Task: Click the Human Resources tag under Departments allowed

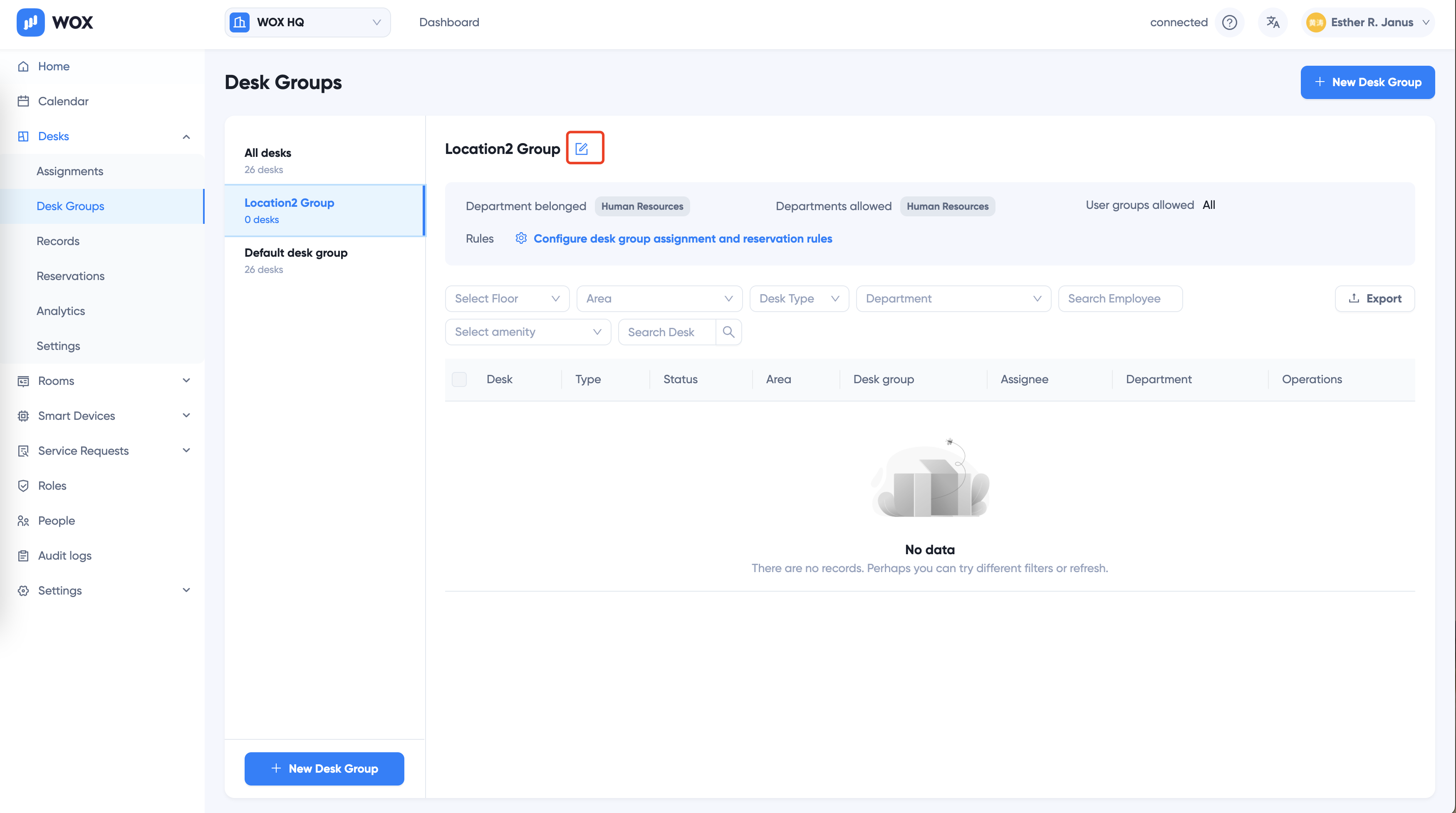Action: click(947, 206)
